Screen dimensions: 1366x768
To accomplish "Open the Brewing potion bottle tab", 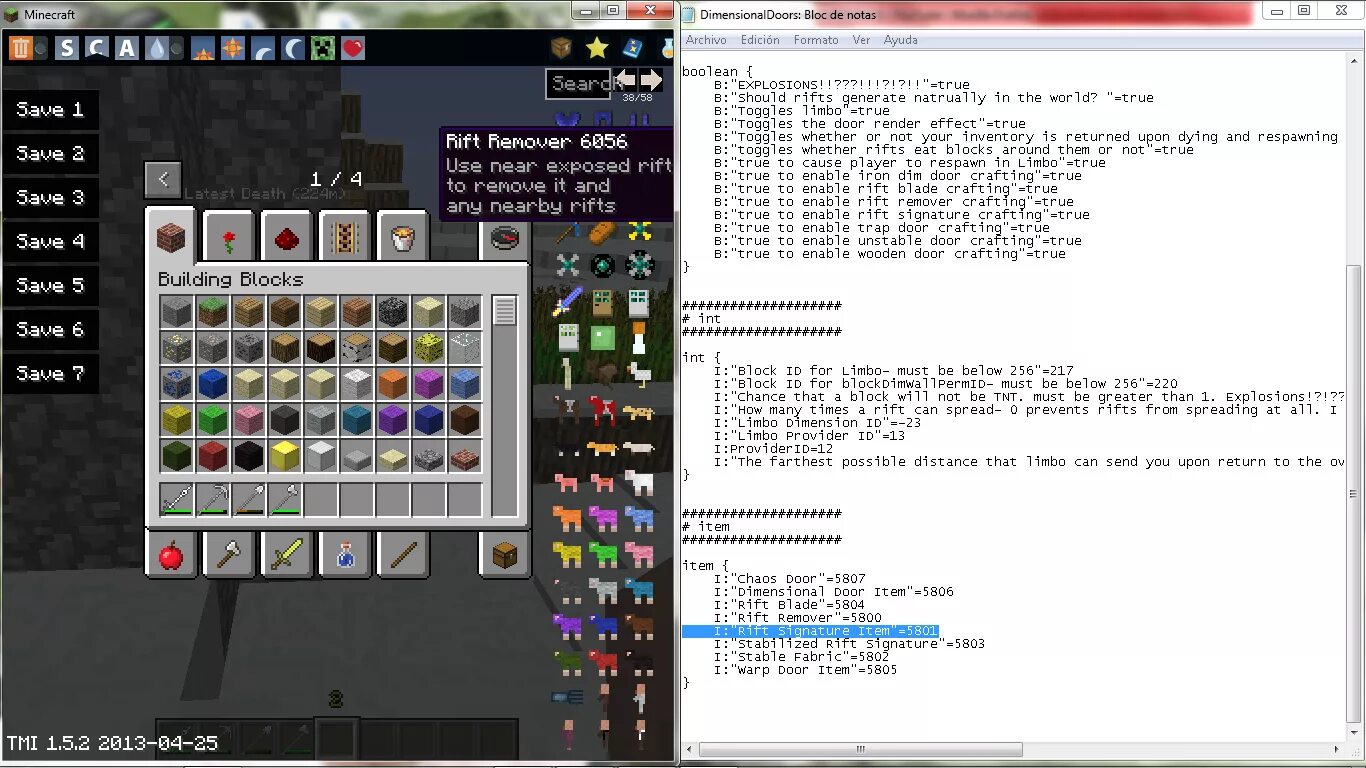I will click(x=345, y=554).
